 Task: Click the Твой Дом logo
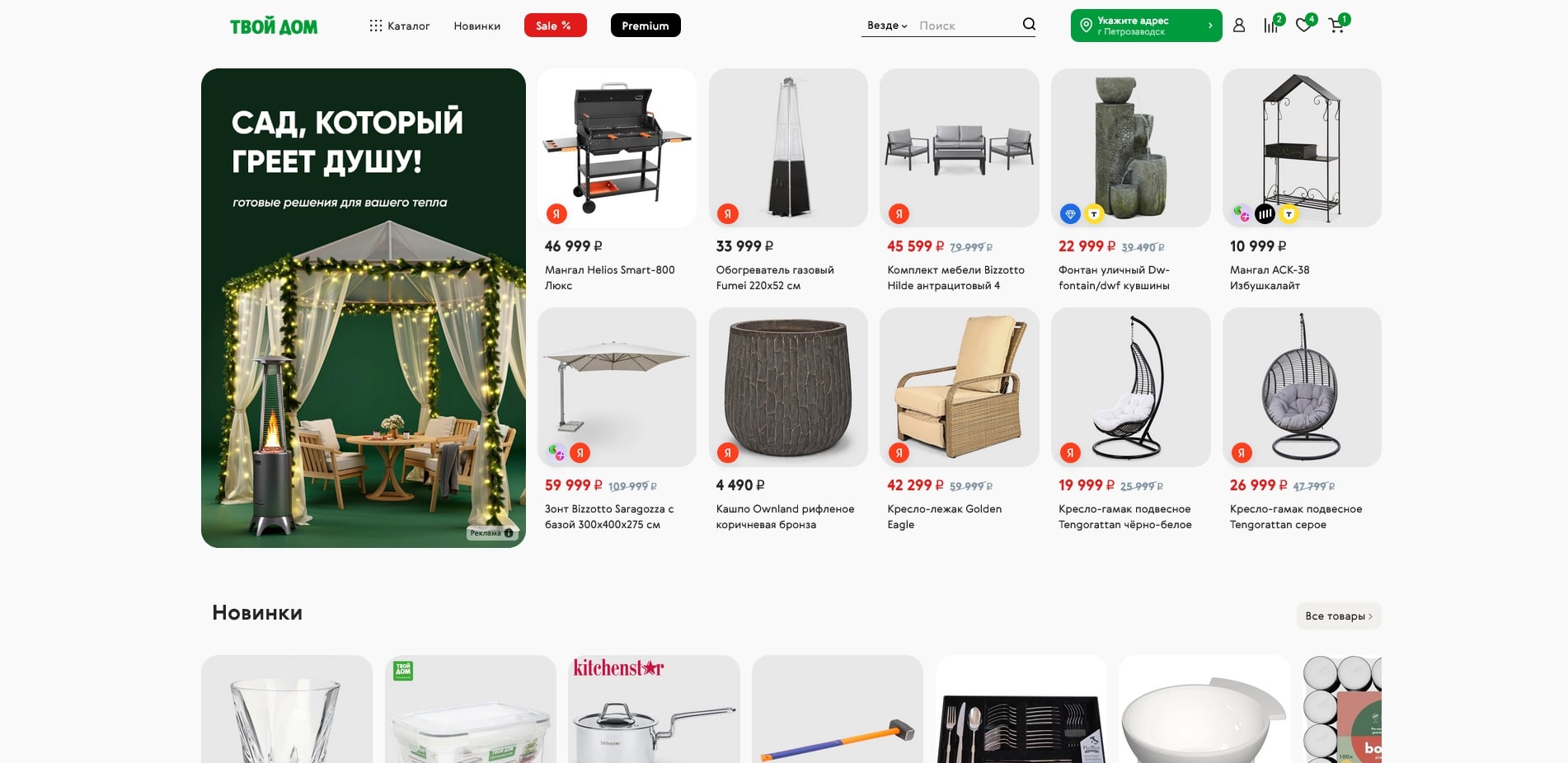274,26
